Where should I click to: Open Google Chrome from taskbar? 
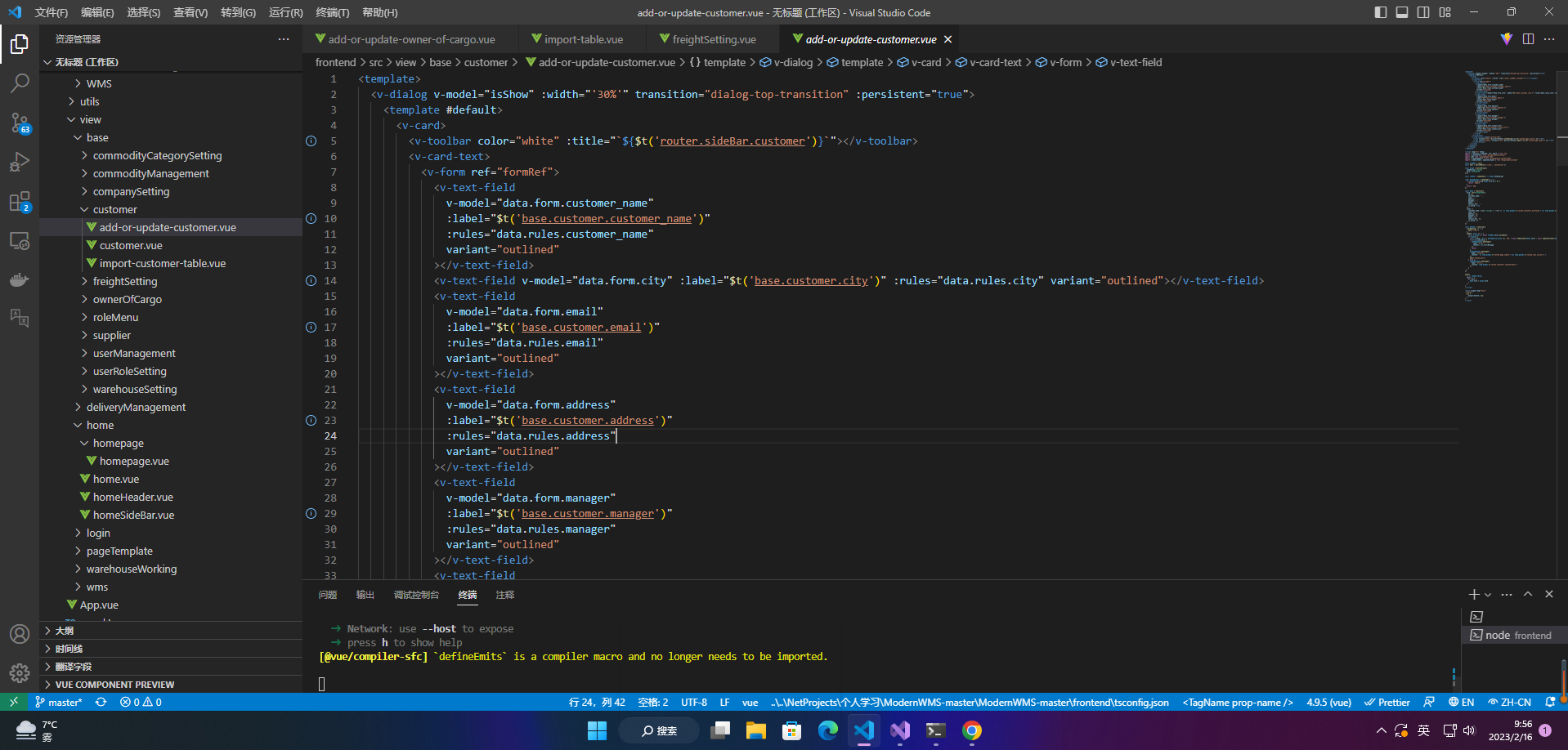(972, 730)
